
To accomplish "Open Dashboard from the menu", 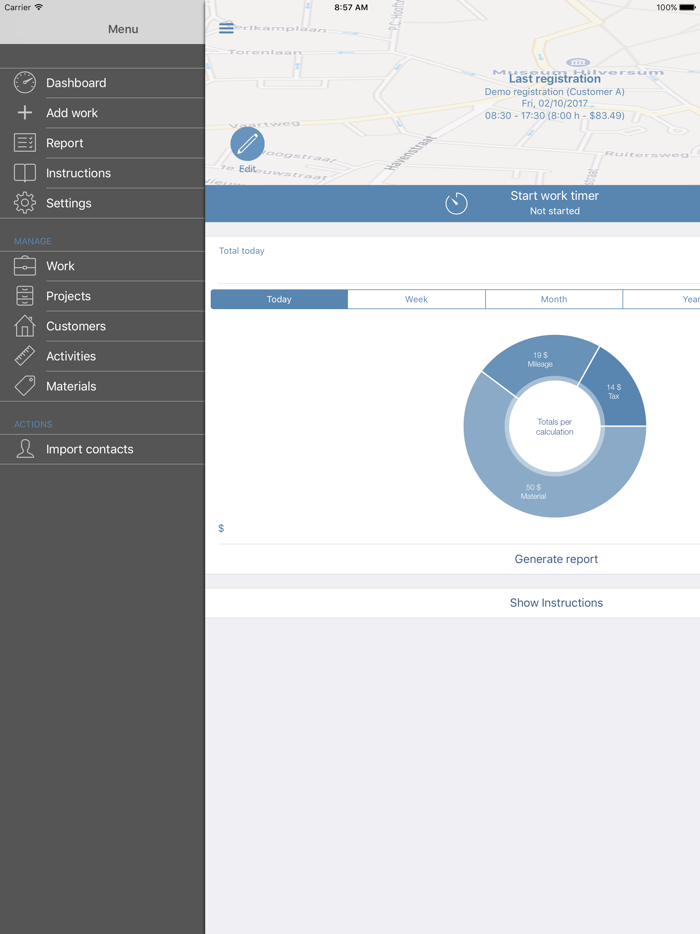I will tap(102, 83).
